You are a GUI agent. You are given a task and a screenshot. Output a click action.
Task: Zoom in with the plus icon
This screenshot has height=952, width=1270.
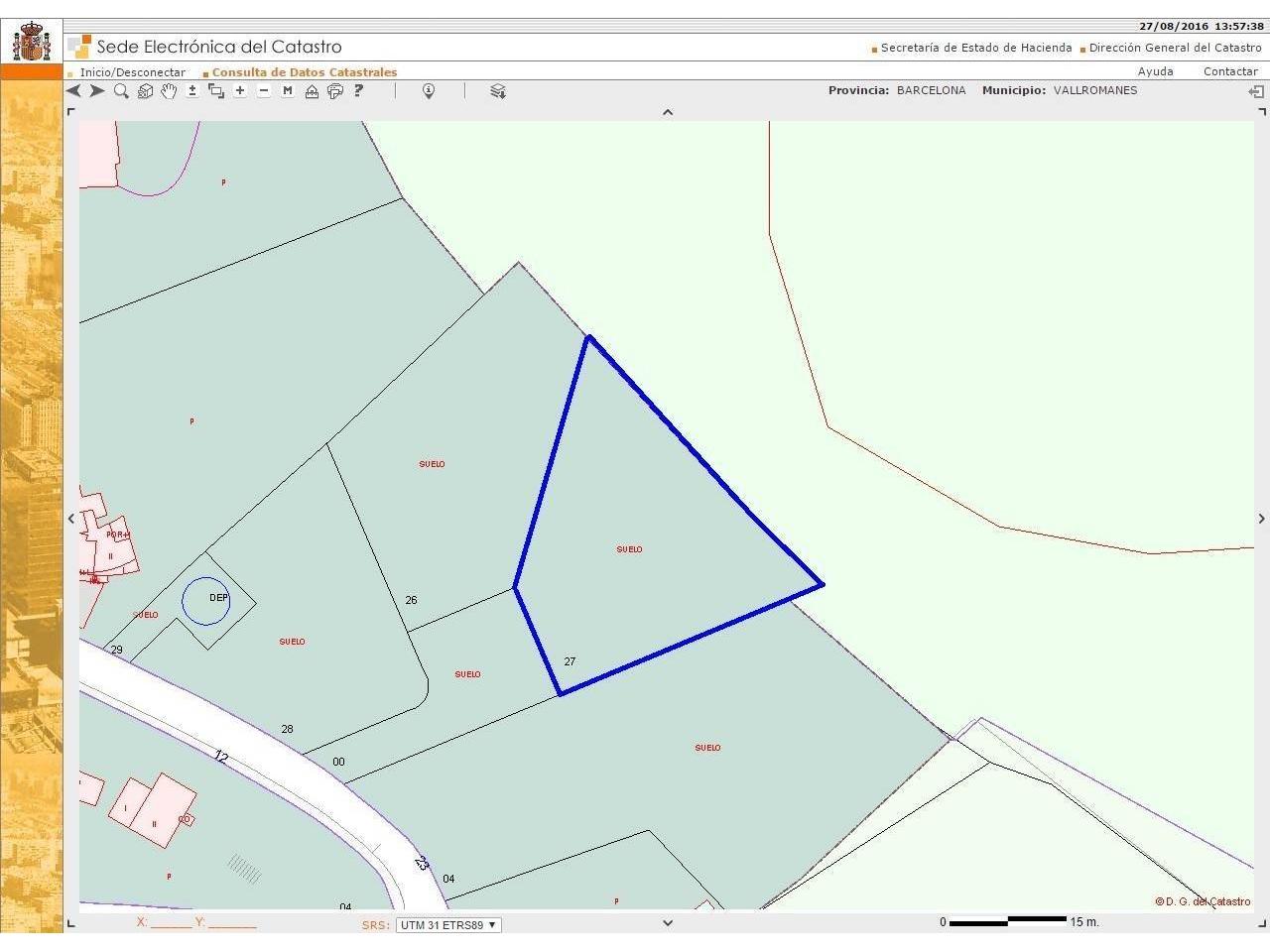(x=240, y=91)
